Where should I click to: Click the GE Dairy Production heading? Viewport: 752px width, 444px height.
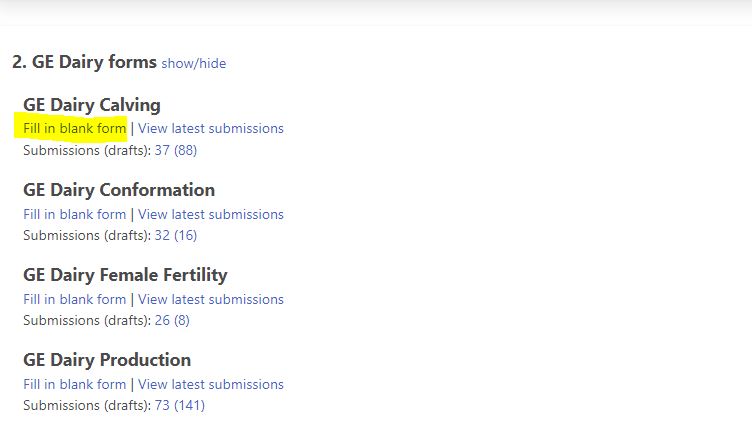pyautogui.click(x=107, y=360)
